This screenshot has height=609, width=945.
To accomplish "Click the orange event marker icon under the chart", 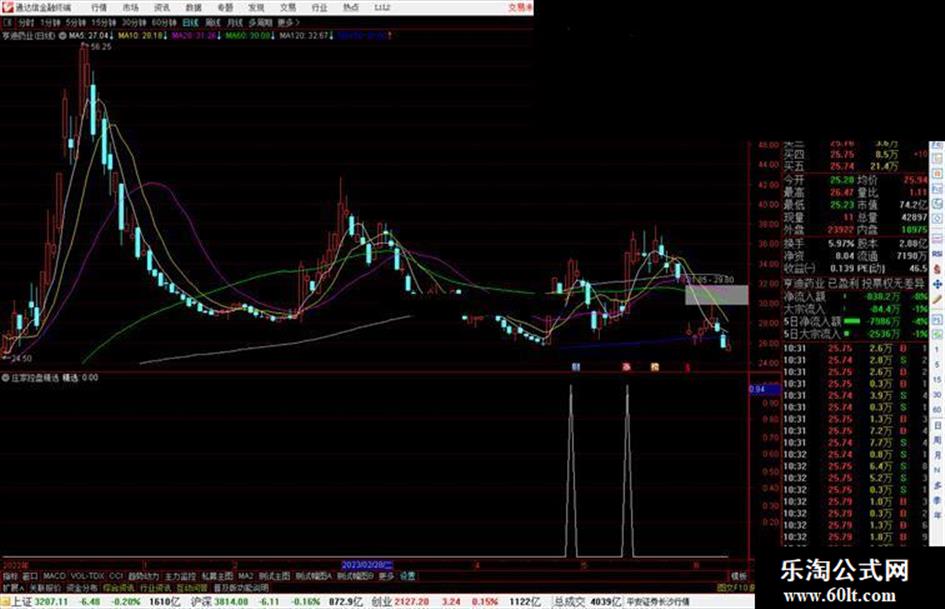I will click(655, 367).
